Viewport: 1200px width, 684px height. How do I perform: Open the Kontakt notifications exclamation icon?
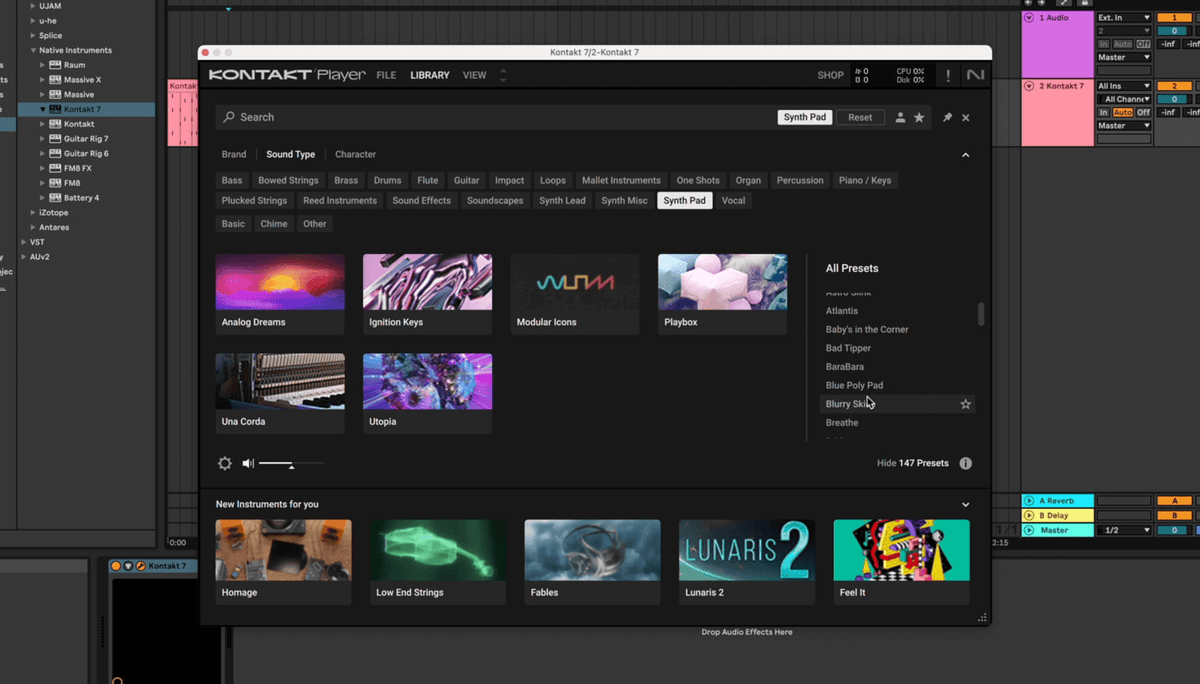948,75
